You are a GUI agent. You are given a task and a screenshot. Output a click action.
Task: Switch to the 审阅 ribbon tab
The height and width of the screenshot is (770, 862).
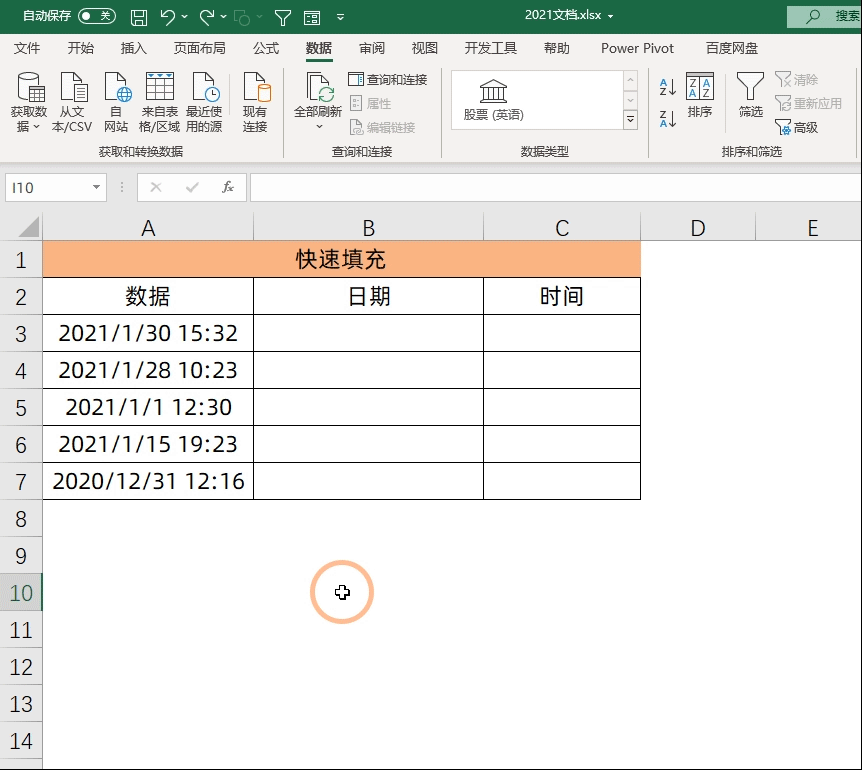(372, 48)
